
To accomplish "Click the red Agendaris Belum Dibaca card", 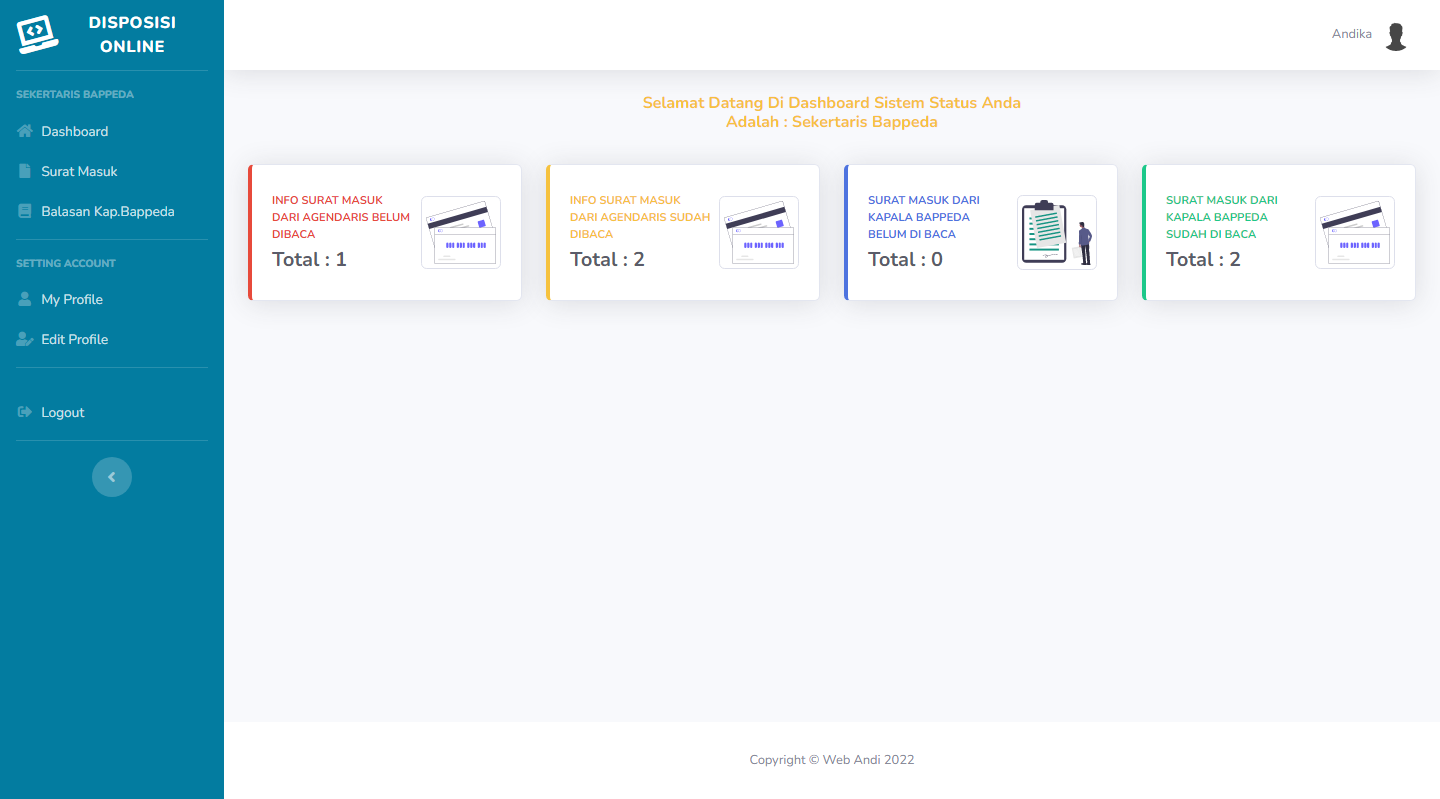I will (385, 232).
